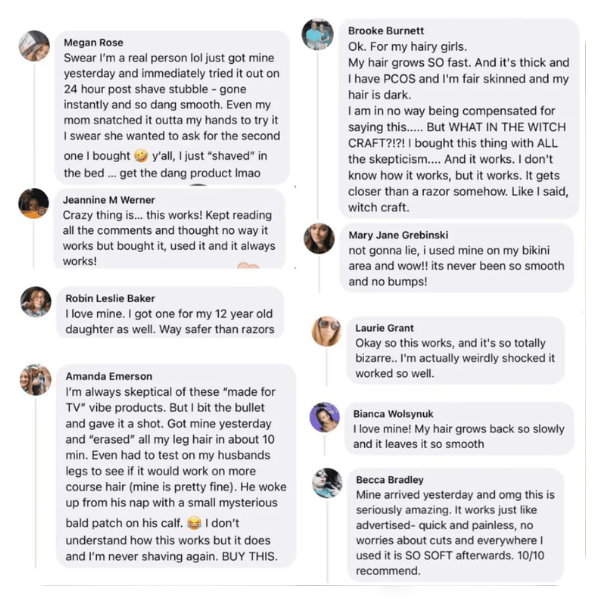
Task: Open Amanda Emerson's profile picture
Action: (36, 380)
